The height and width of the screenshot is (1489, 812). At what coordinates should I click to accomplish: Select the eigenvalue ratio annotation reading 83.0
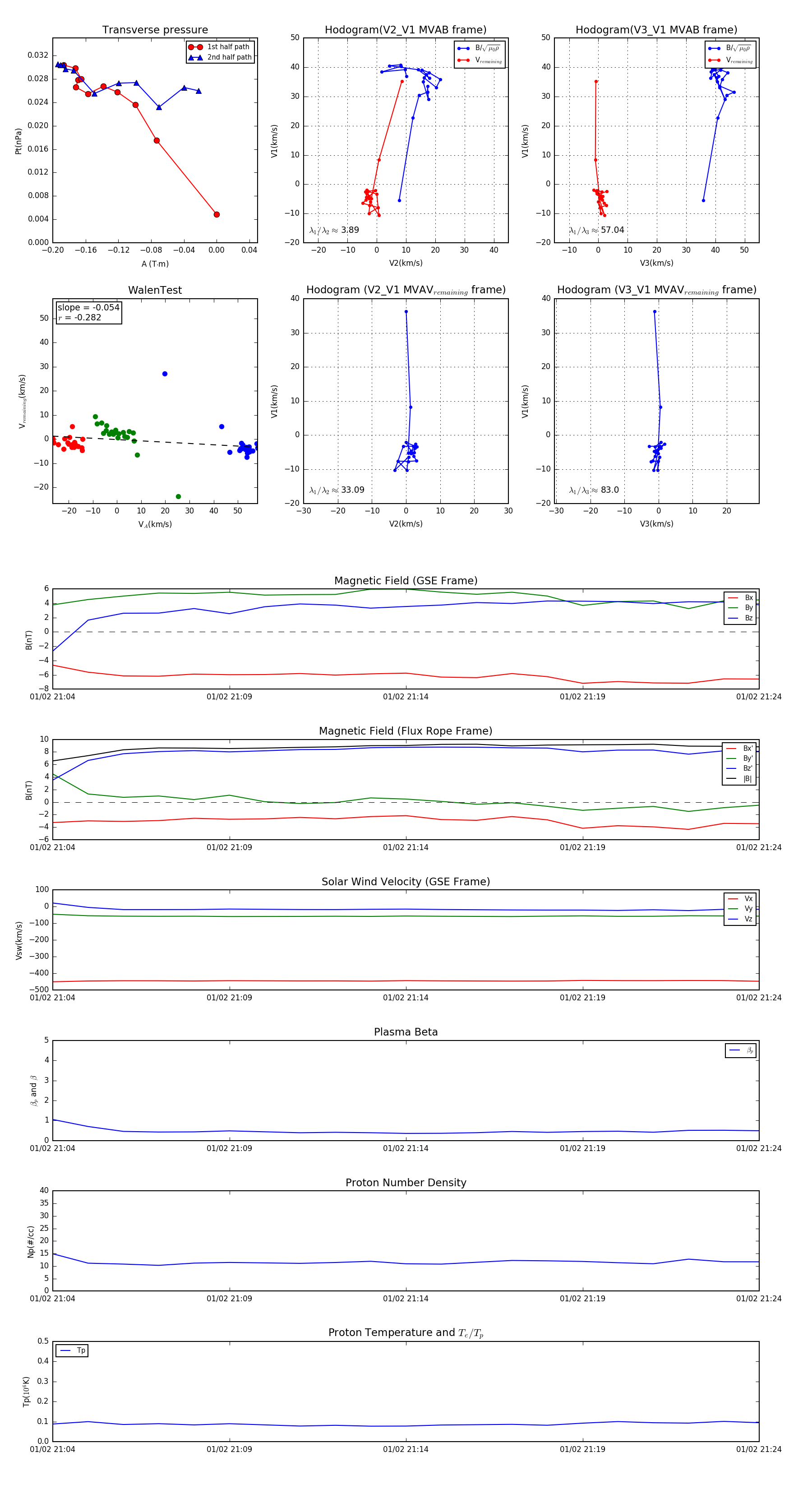coord(594,490)
